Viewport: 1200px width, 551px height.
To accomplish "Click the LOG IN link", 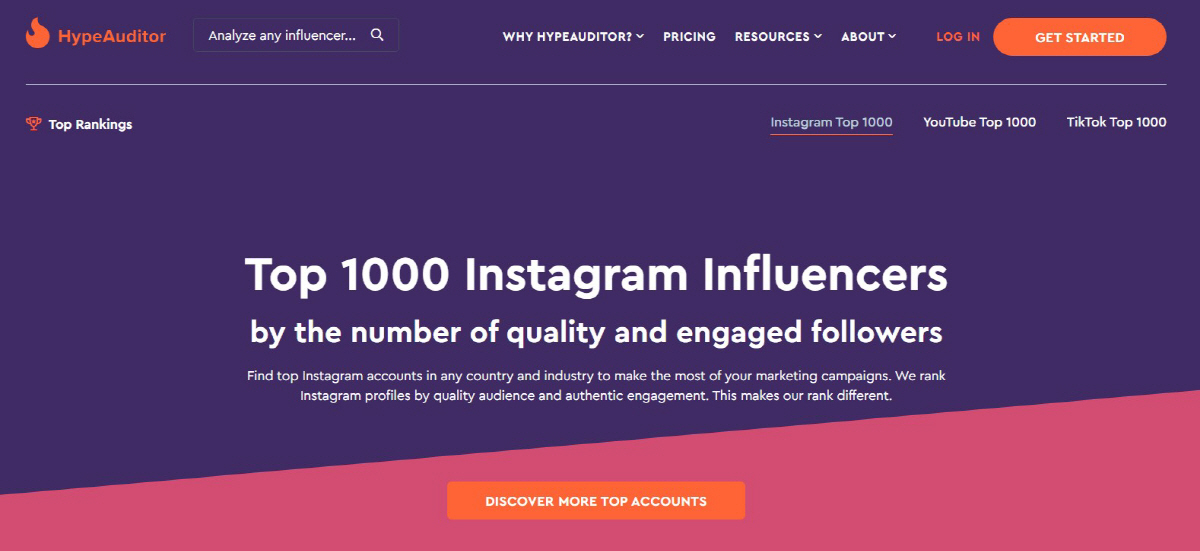I will 958,37.
